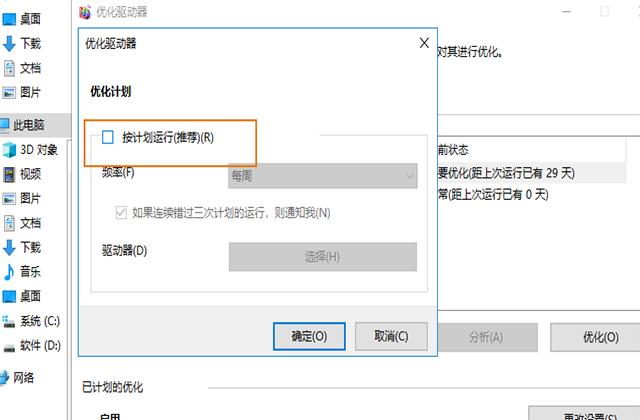The width and height of the screenshot is (640, 420).
Task: Click the 选择(H) drives button
Action: pos(323,257)
